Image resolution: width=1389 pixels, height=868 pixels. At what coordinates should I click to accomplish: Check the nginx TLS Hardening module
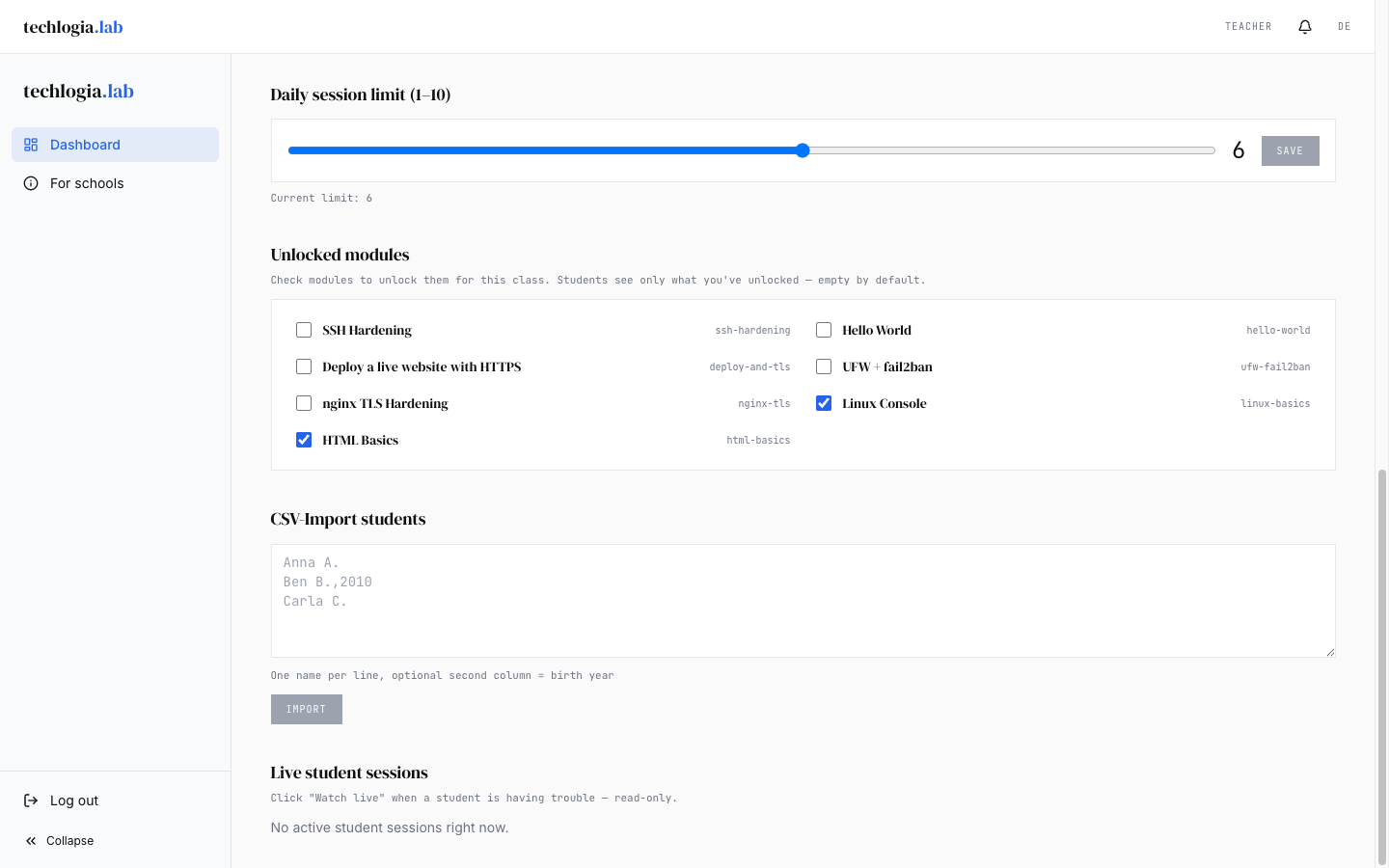[304, 403]
